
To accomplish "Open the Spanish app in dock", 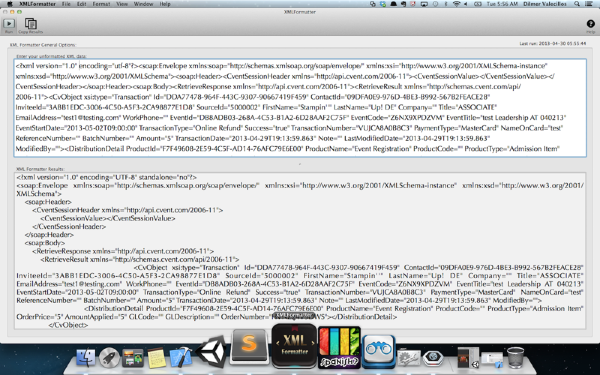I will click(339, 347).
